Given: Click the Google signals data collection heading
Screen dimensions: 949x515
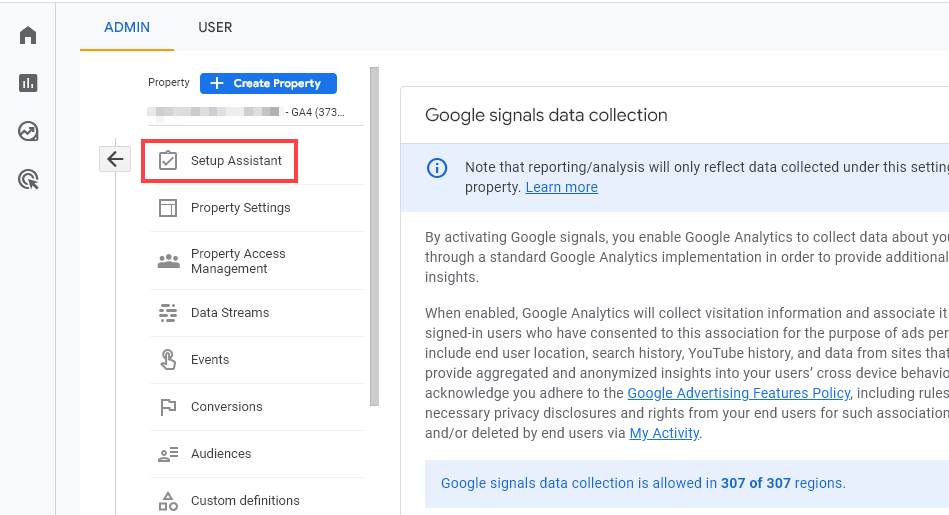Looking at the screenshot, I should [546, 115].
